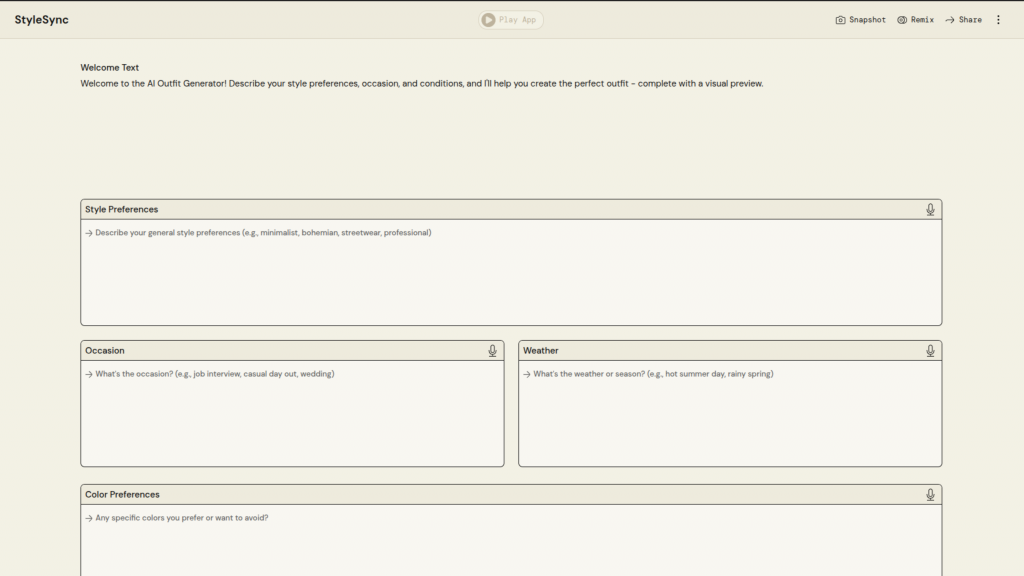This screenshot has height=576, width=1024.
Task: Click into the Color Preferences text area
Action: [x=511, y=543]
